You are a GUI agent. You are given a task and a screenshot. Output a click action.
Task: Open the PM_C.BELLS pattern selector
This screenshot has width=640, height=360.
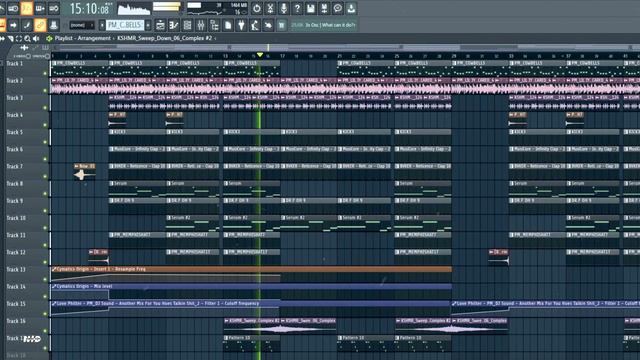[x=124, y=25]
